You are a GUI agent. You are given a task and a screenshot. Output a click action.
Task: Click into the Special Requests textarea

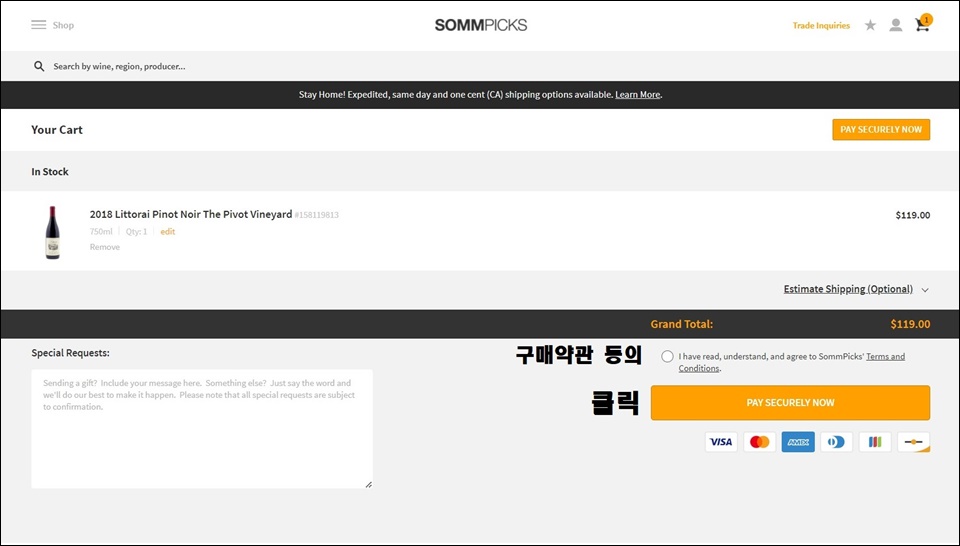[x=202, y=428]
